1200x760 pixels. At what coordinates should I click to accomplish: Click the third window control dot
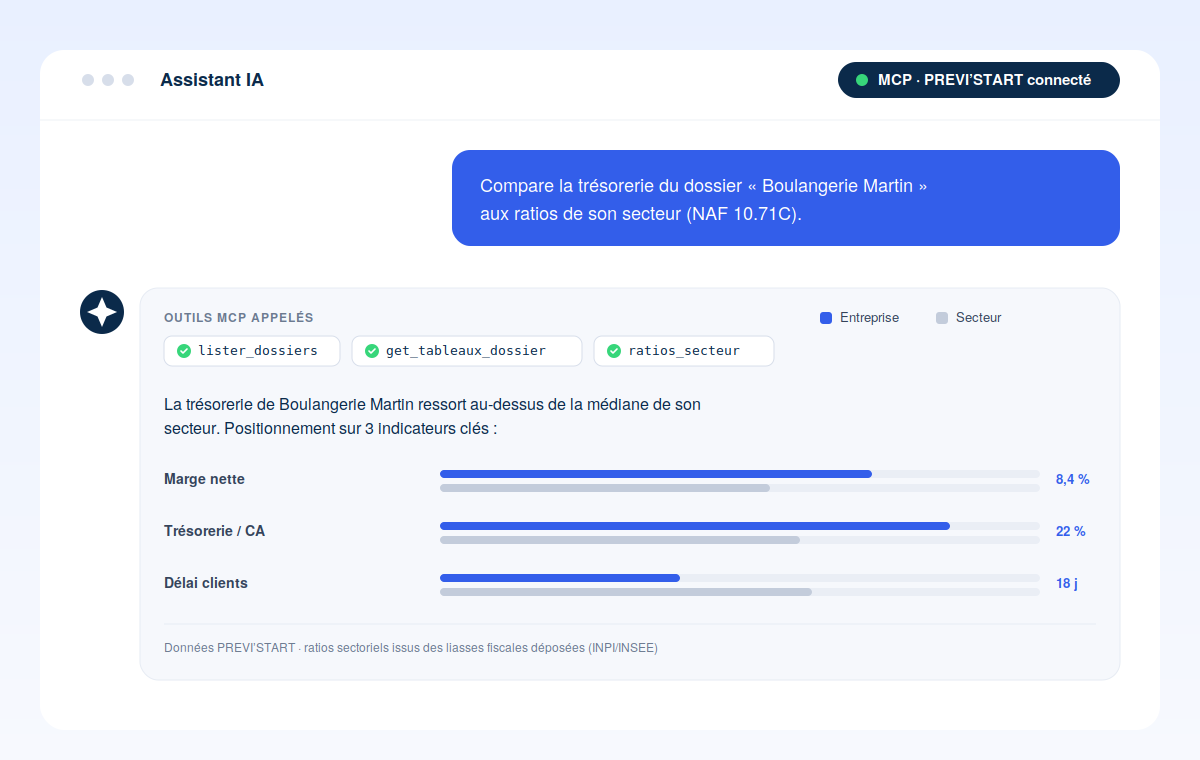tap(128, 80)
